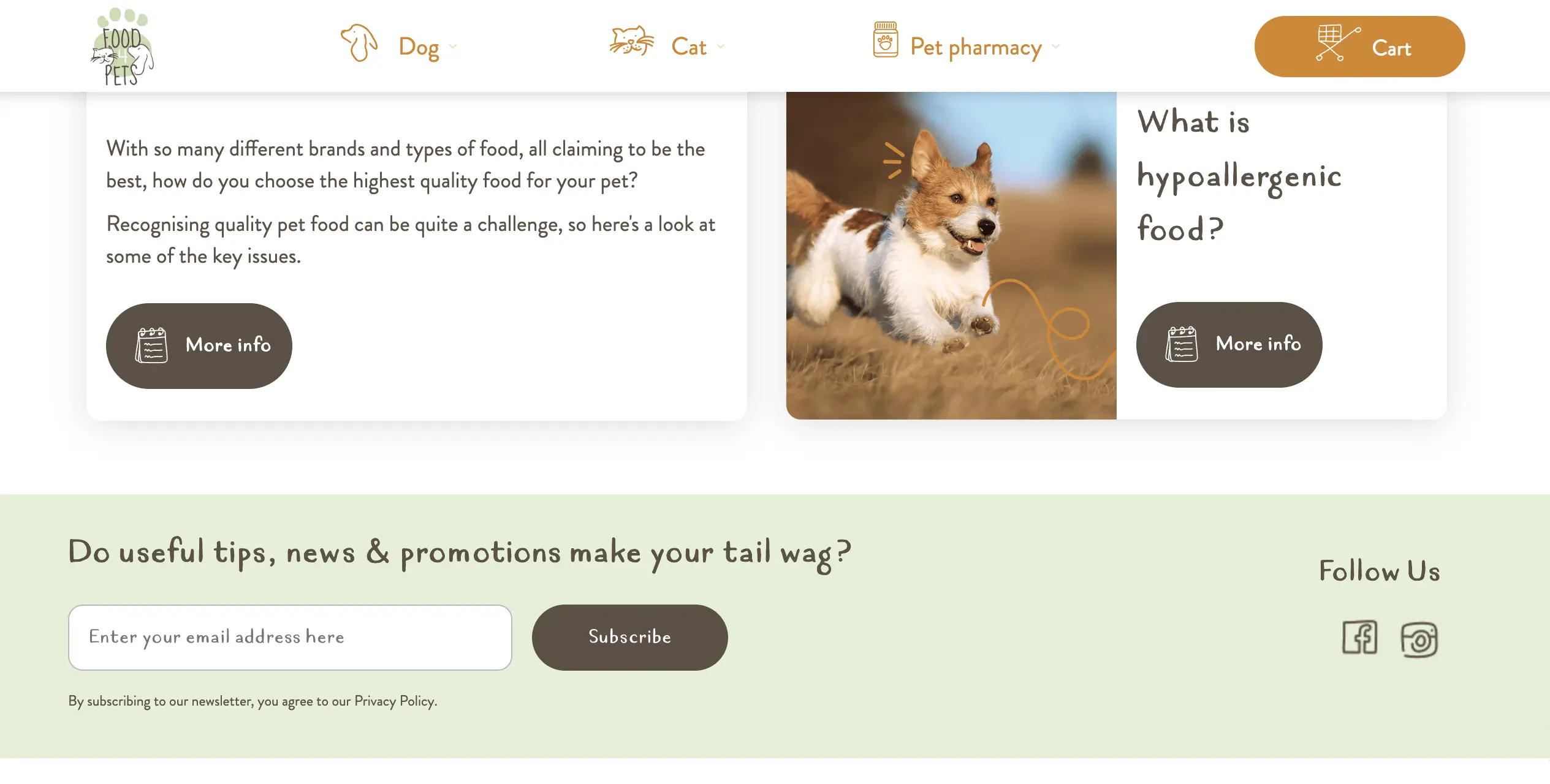The height and width of the screenshot is (784, 1550).
Task: Focus the email address input field
Action: tap(290, 638)
